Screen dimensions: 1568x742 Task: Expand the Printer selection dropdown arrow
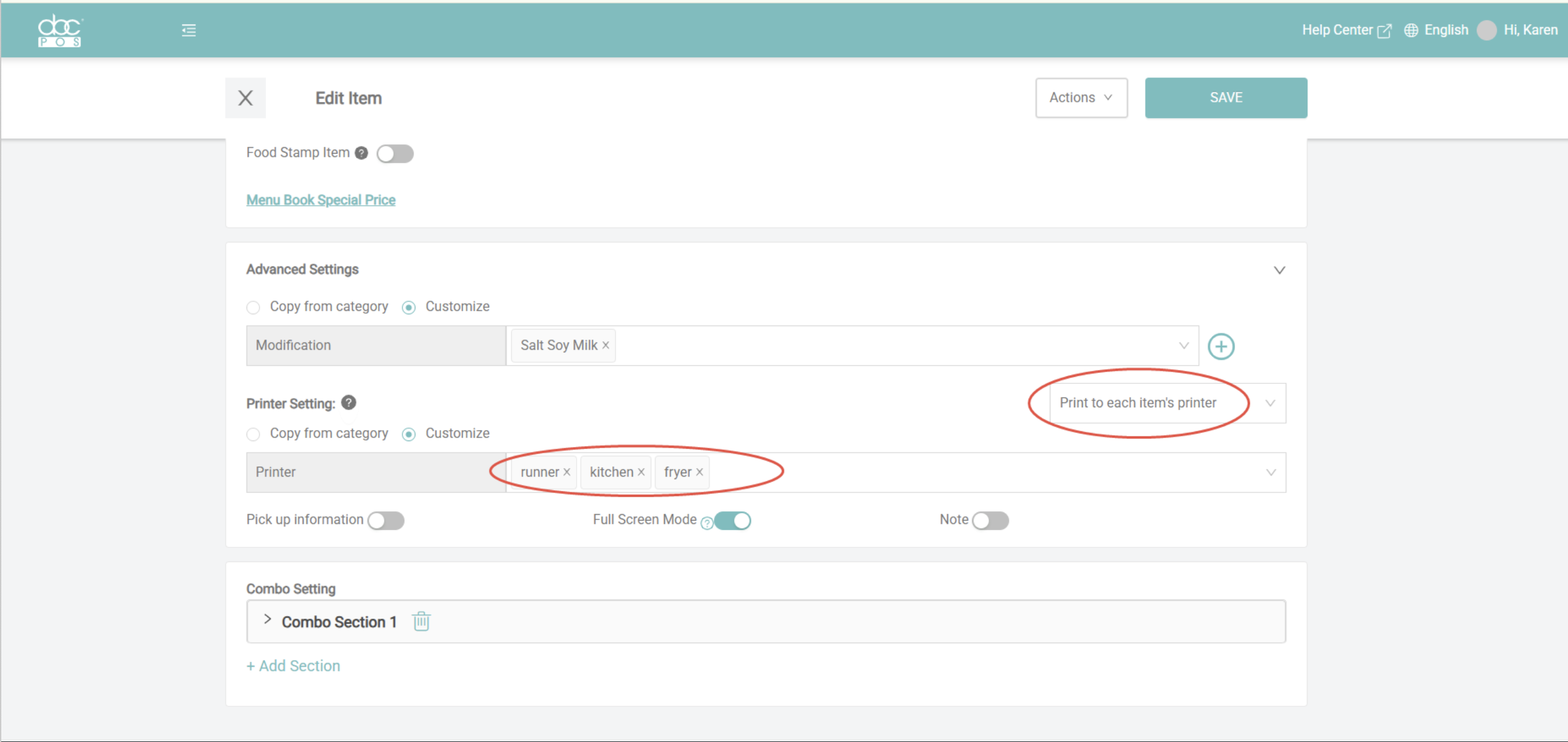coord(1270,472)
